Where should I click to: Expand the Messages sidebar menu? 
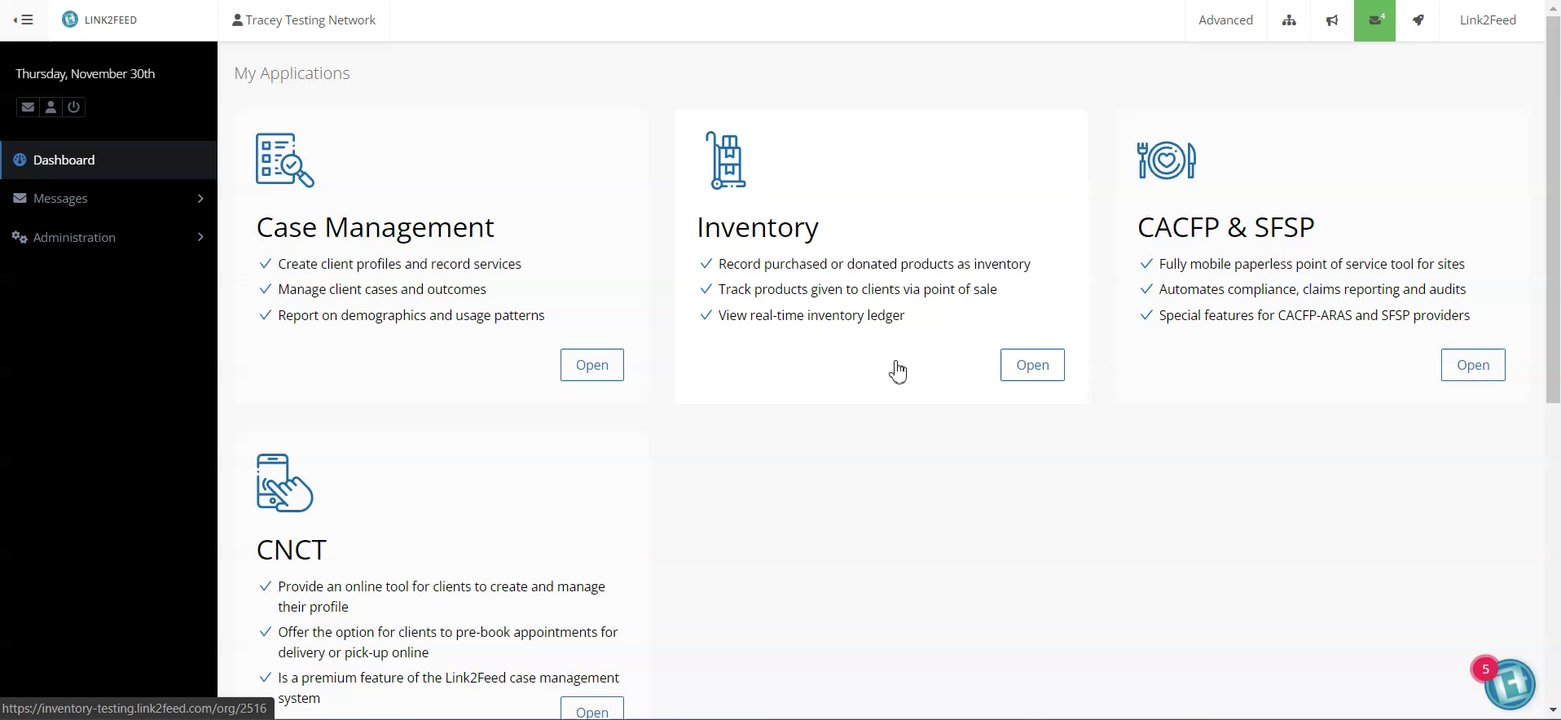[x=108, y=198]
